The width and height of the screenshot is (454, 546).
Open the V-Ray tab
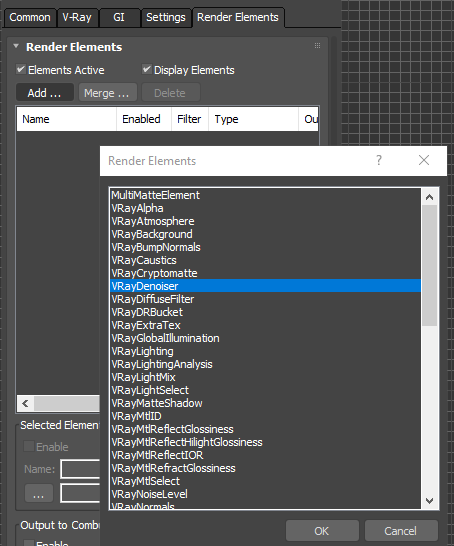coord(77,17)
